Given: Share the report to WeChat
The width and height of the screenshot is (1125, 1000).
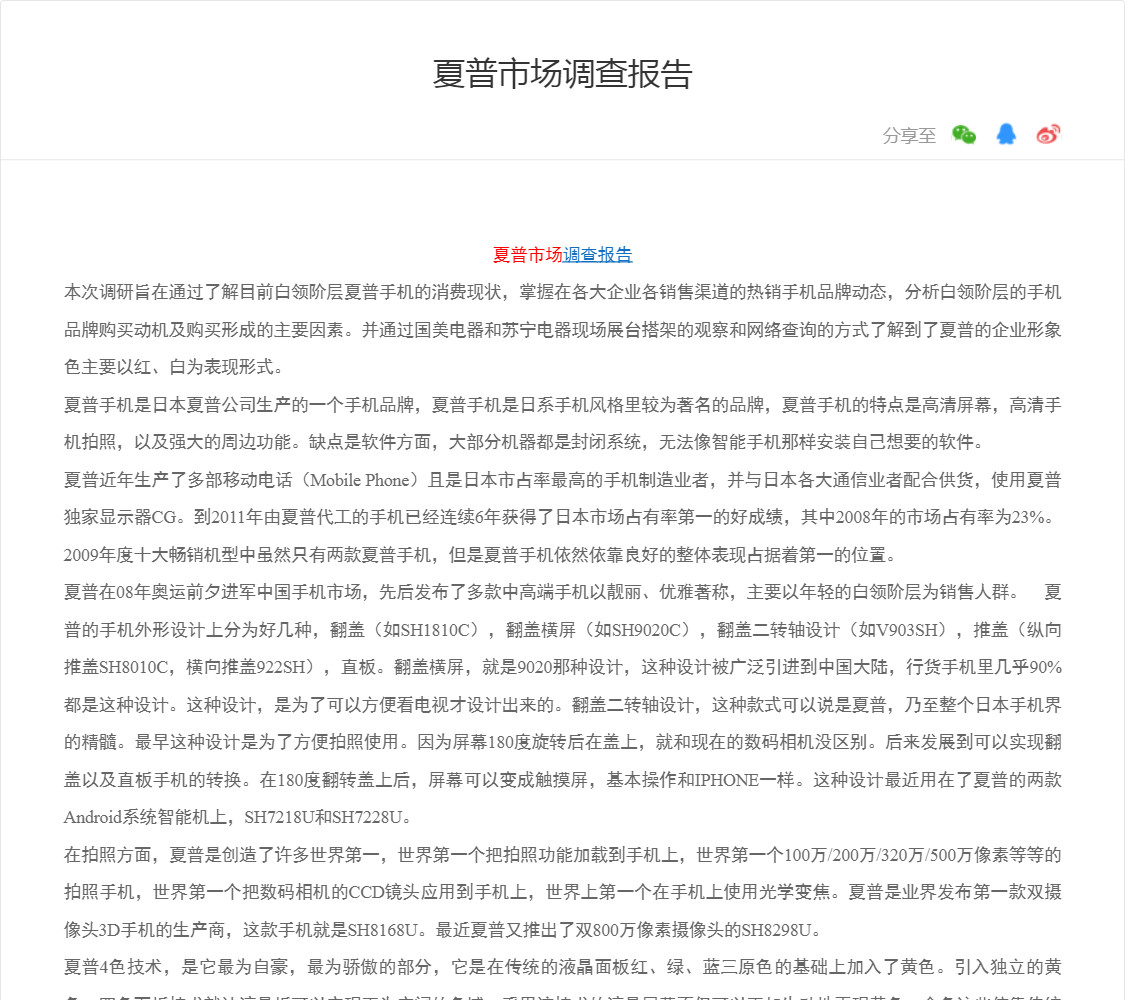Looking at the screenshot, I should click(964, 134).
